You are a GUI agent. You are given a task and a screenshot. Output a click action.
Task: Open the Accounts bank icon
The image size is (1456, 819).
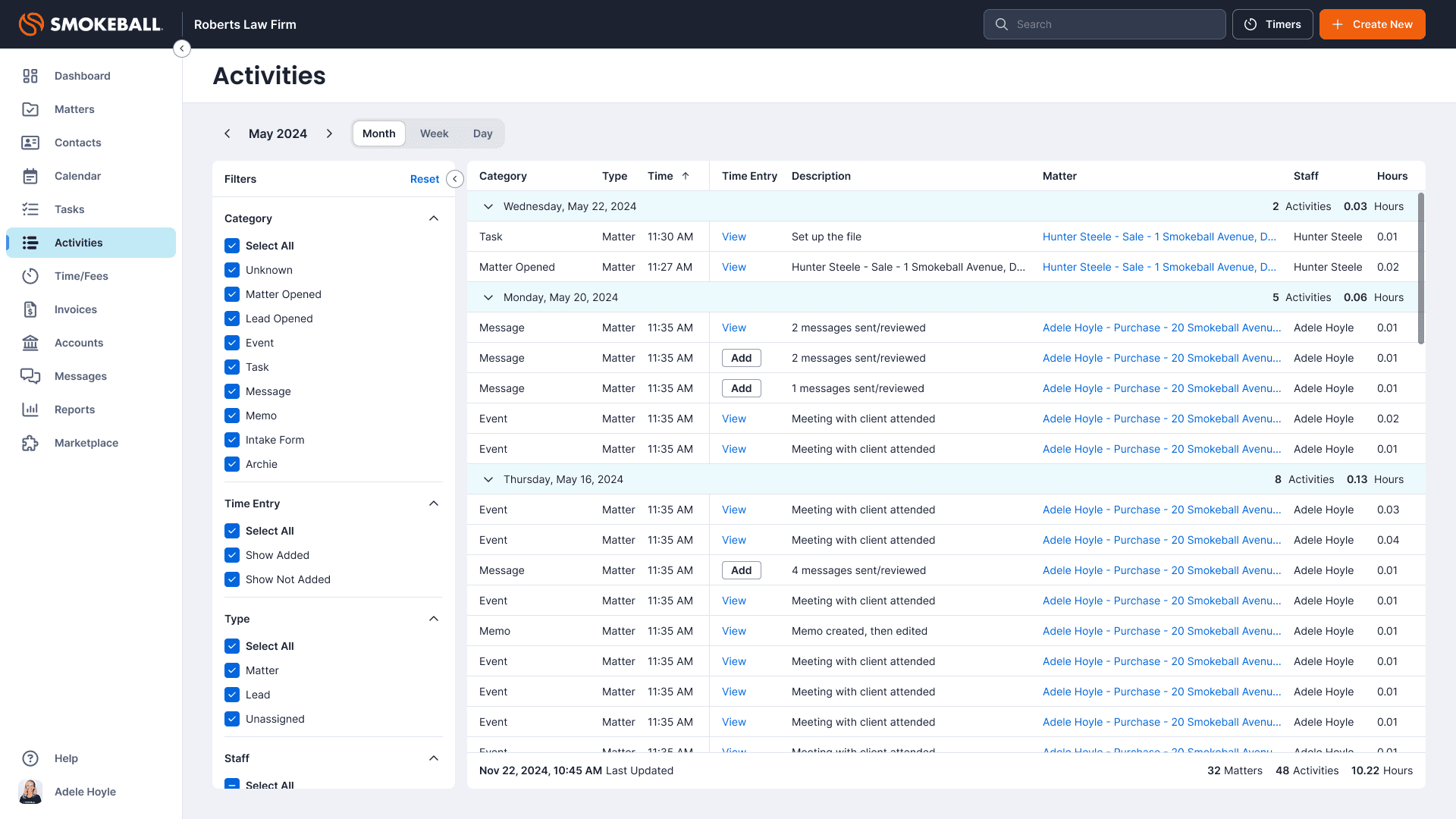click(30, 343)
